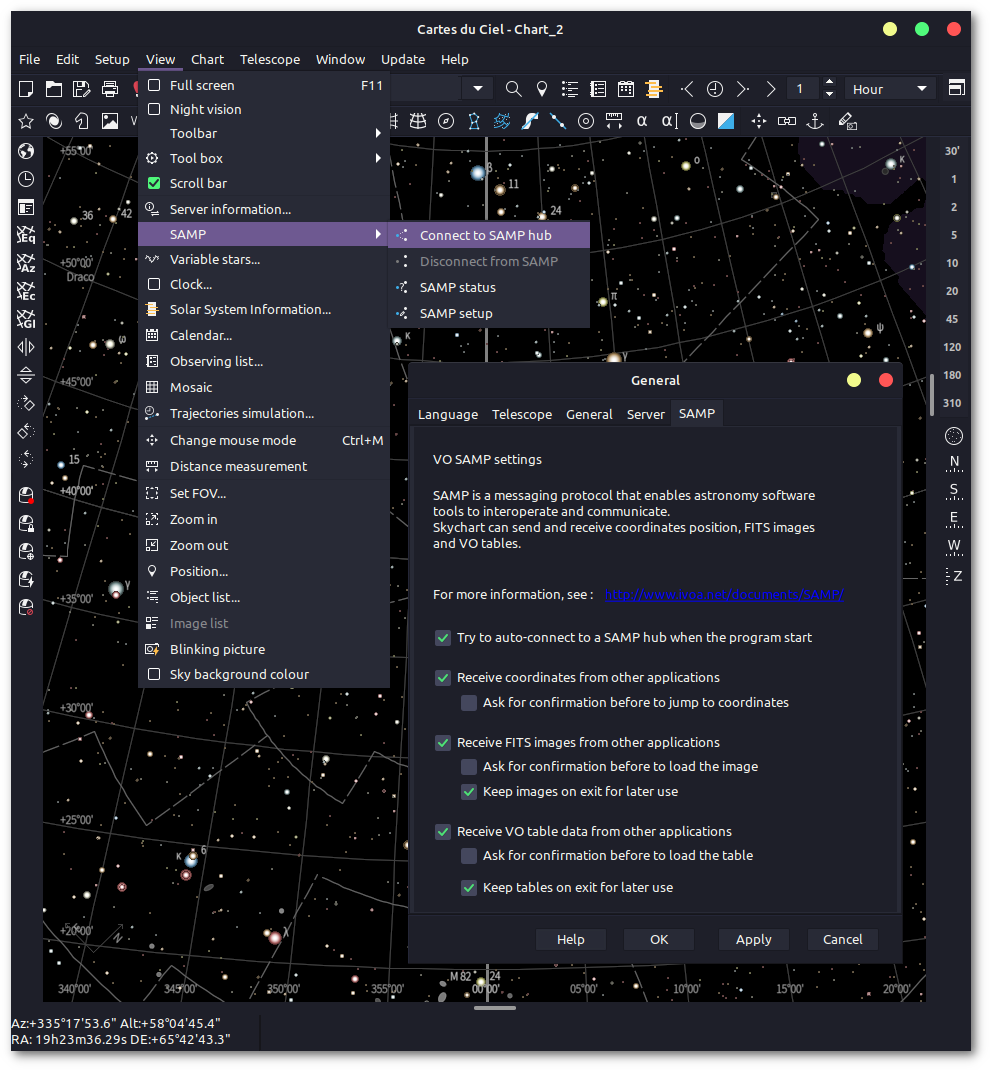Enable confirmation before jump to coordinates
990x1070 pixels.
point(469,703)
